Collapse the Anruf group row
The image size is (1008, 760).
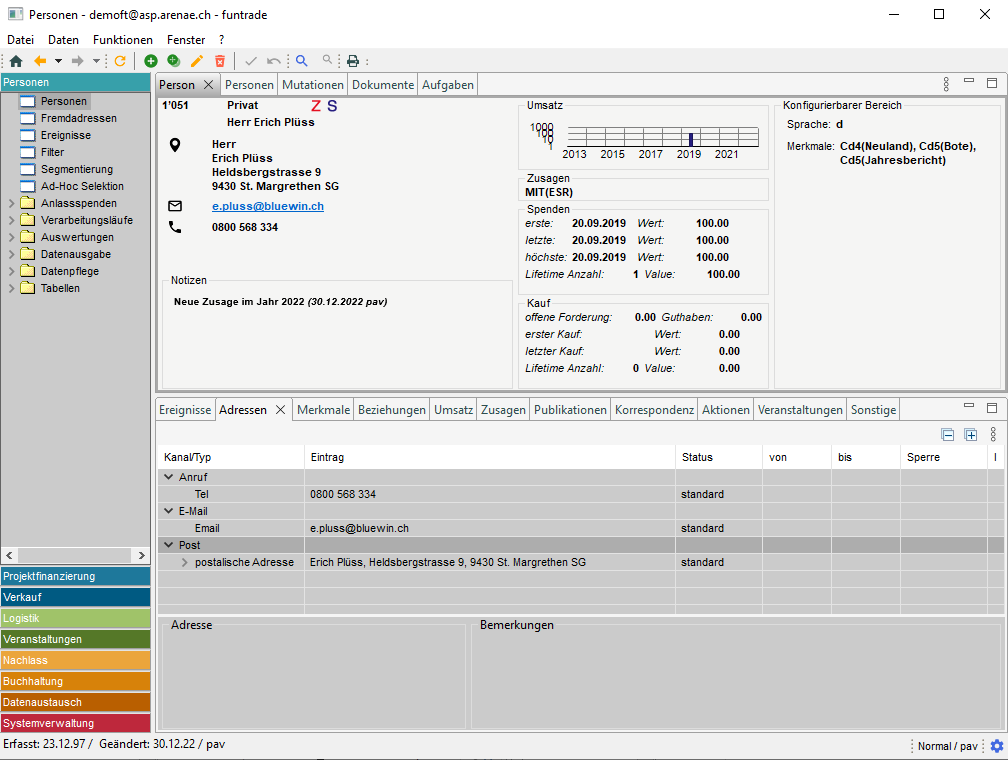[x=169, y=477]
